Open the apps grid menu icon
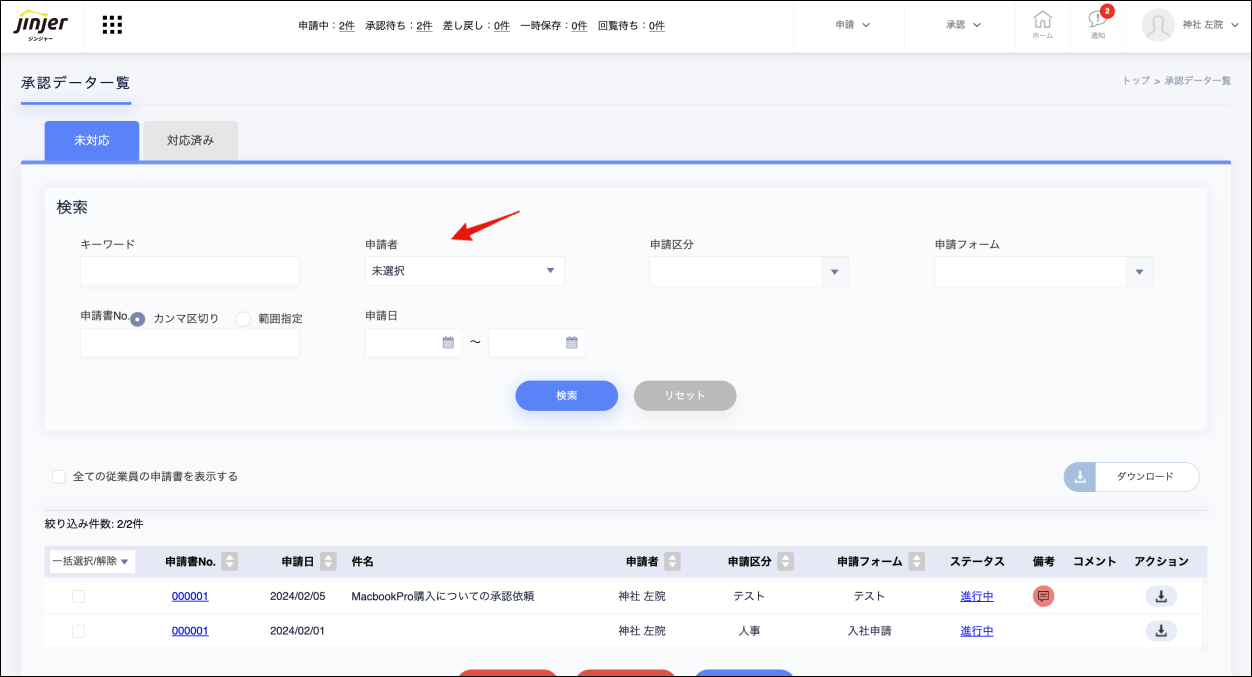Image resolution: width=1252 pixels, height=677 pixels. point(113,25)
